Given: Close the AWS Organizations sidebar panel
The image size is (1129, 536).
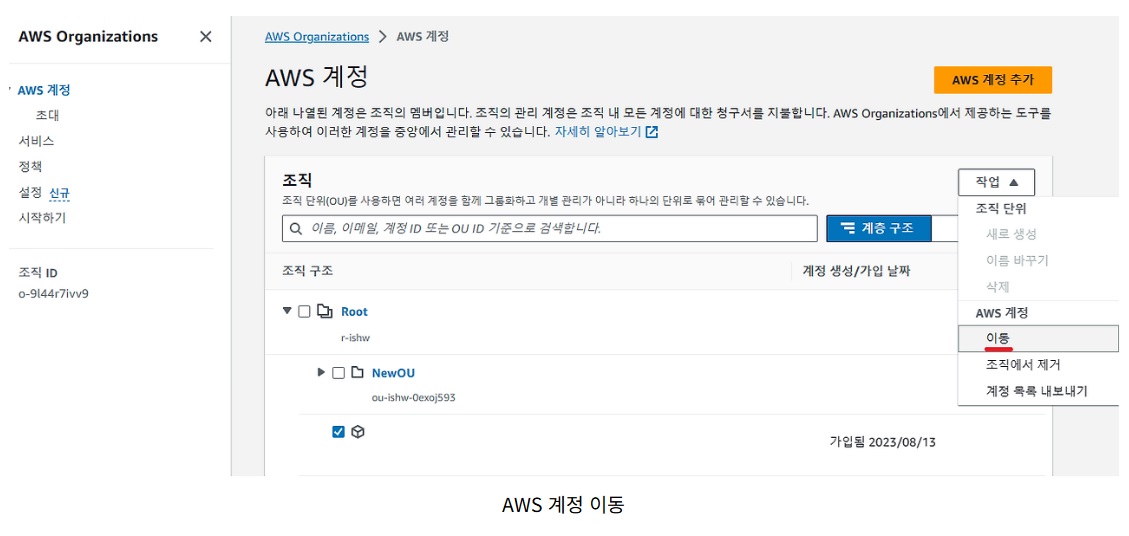Looking at the screenshot, I should coord(206,37).
